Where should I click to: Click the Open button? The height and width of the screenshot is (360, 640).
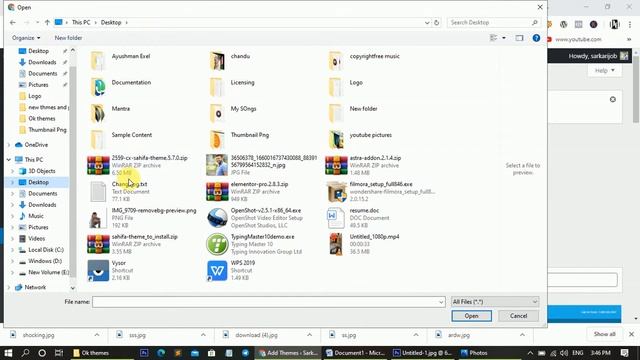[471, 316]
